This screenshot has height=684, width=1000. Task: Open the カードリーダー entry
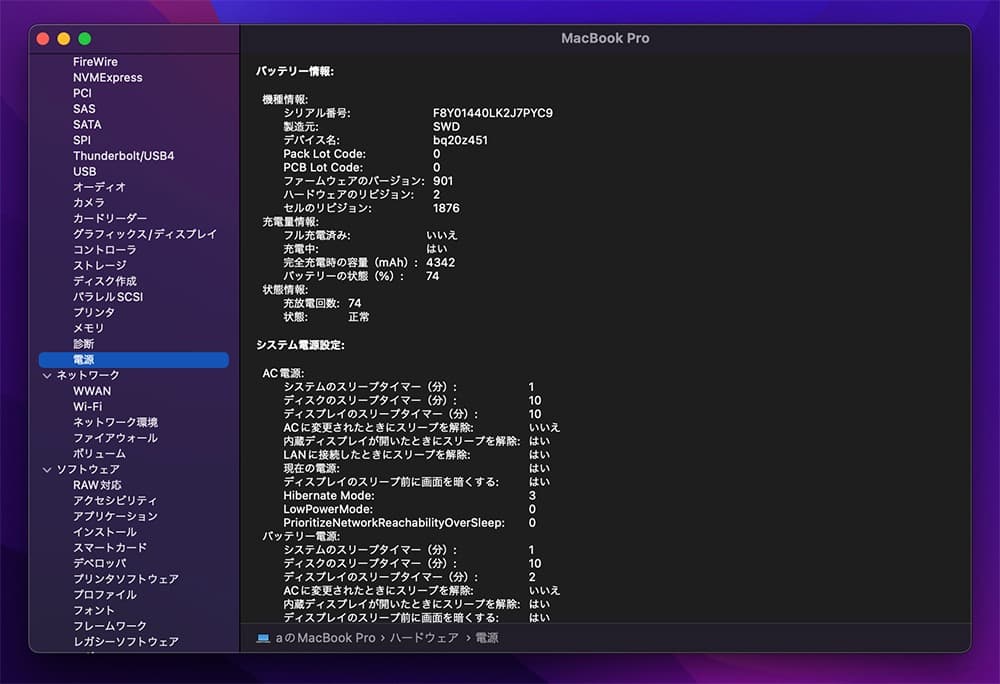pos(110,218)
